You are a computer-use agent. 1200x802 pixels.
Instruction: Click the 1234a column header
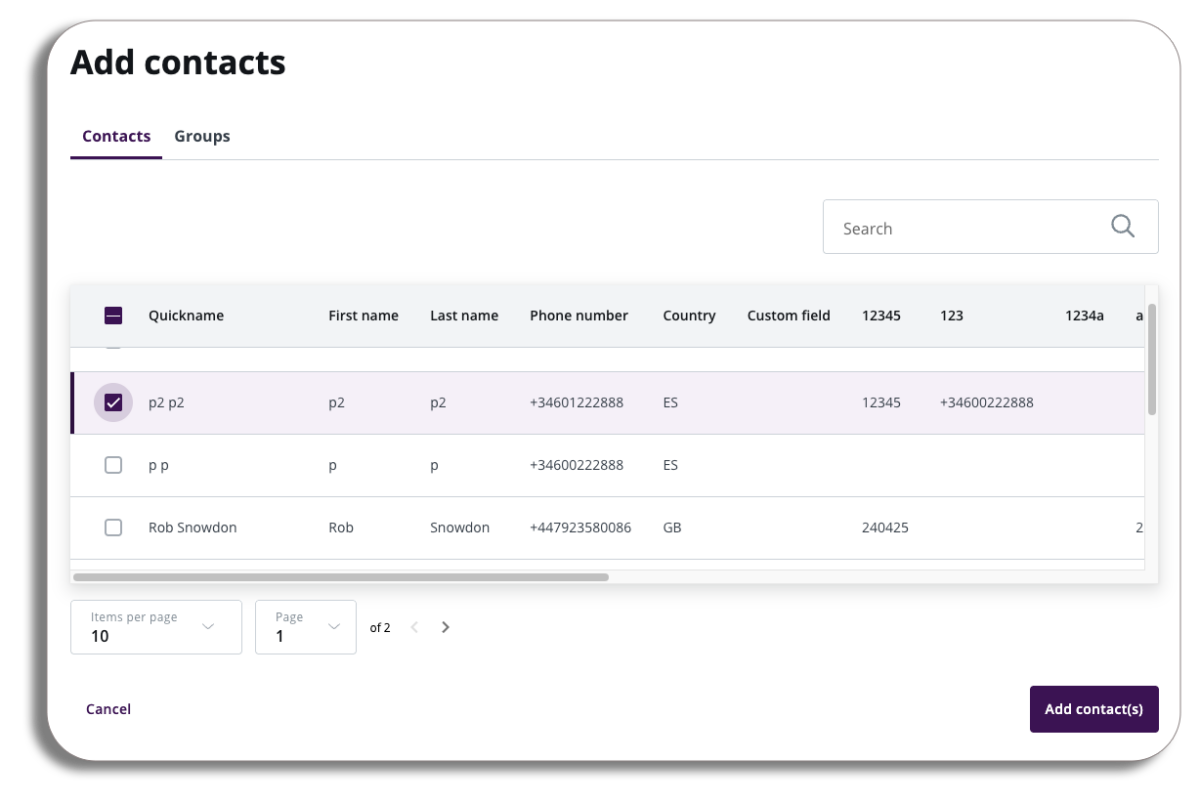[x=1084, y=315]
